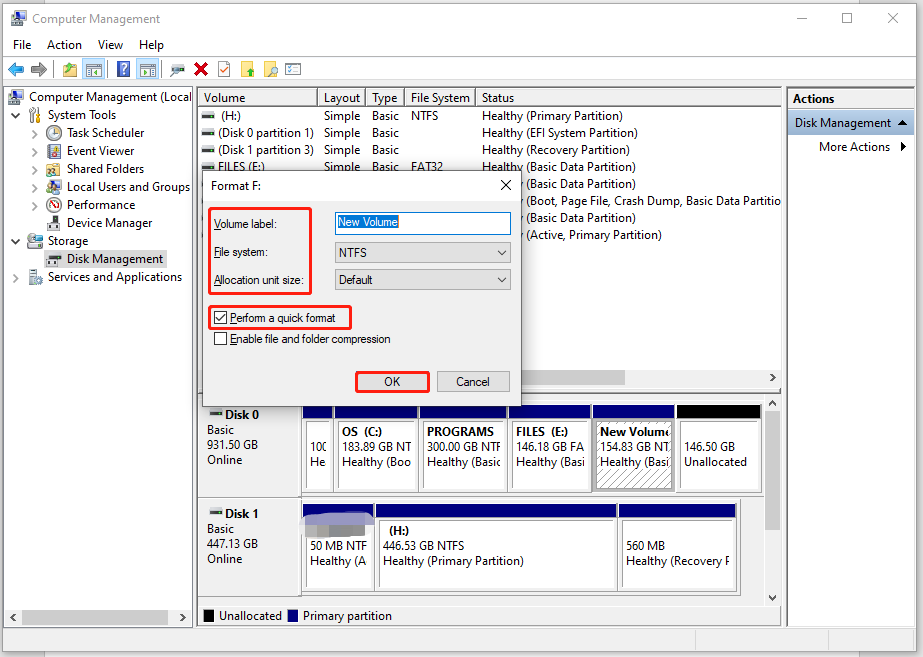Click the Task Scheduler clock icon
The width and height of the screenshot is (923, 657).
pos(54,133)
